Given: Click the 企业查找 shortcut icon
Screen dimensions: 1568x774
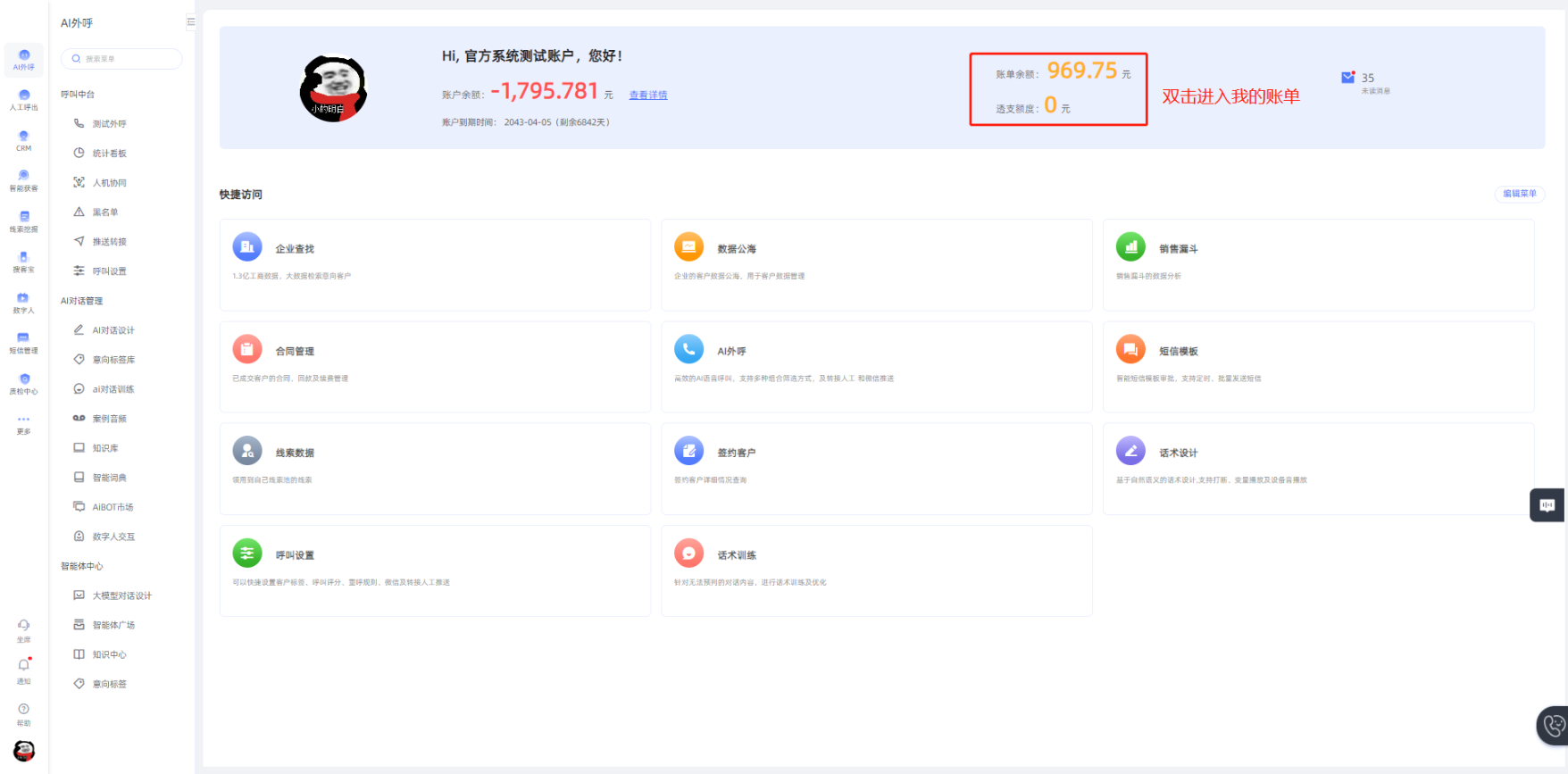Looking at the screenshot, I should tap(247, 247).
